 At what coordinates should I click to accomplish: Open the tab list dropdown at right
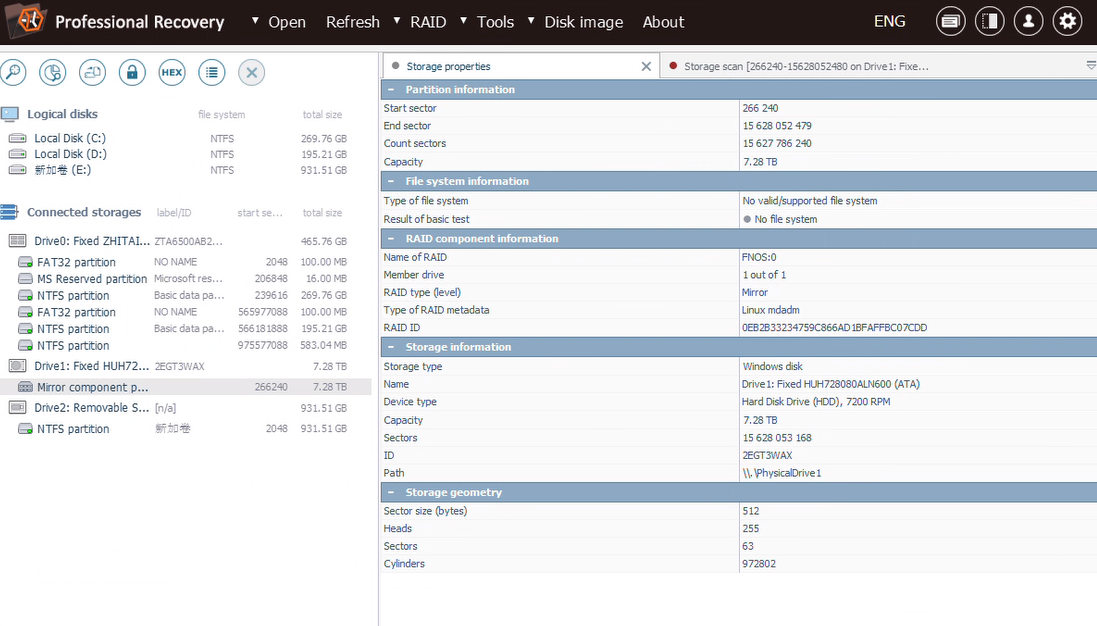[1091, 65]
